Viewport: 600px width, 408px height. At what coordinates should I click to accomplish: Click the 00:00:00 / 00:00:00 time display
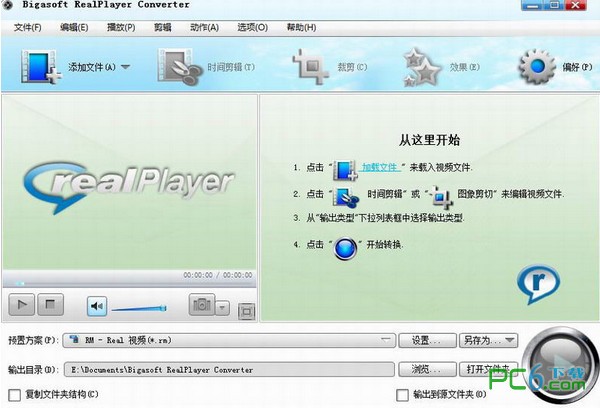[x=217, y=275]
